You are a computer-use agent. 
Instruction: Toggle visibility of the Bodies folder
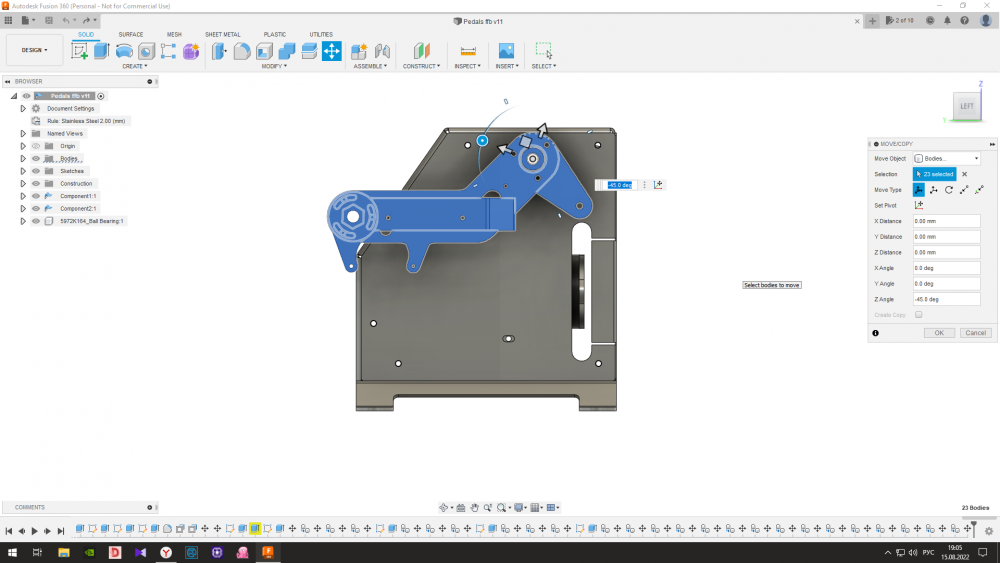click(x=36, y=158)
